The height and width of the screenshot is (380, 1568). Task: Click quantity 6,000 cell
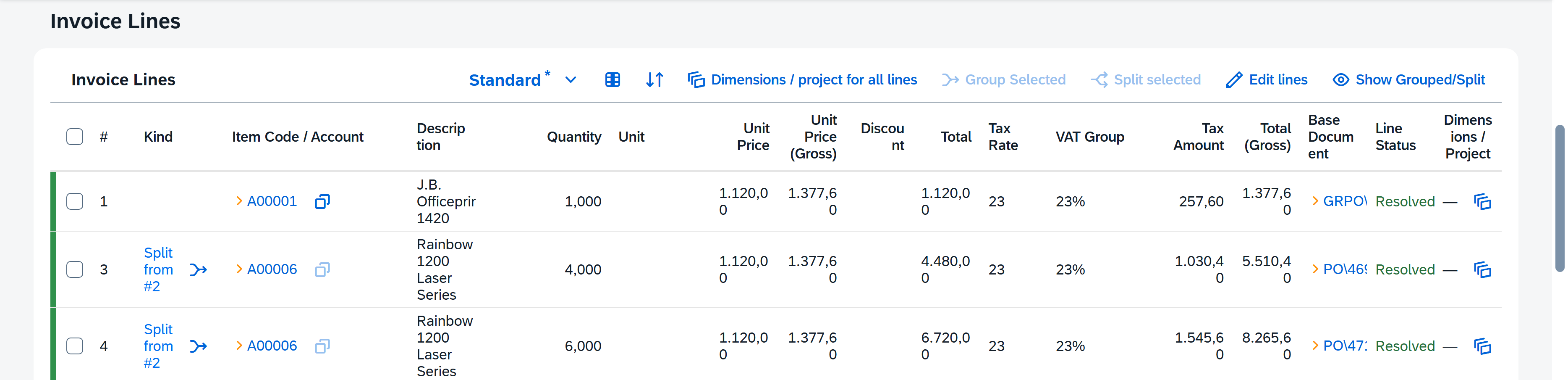(x=583, y=346)
